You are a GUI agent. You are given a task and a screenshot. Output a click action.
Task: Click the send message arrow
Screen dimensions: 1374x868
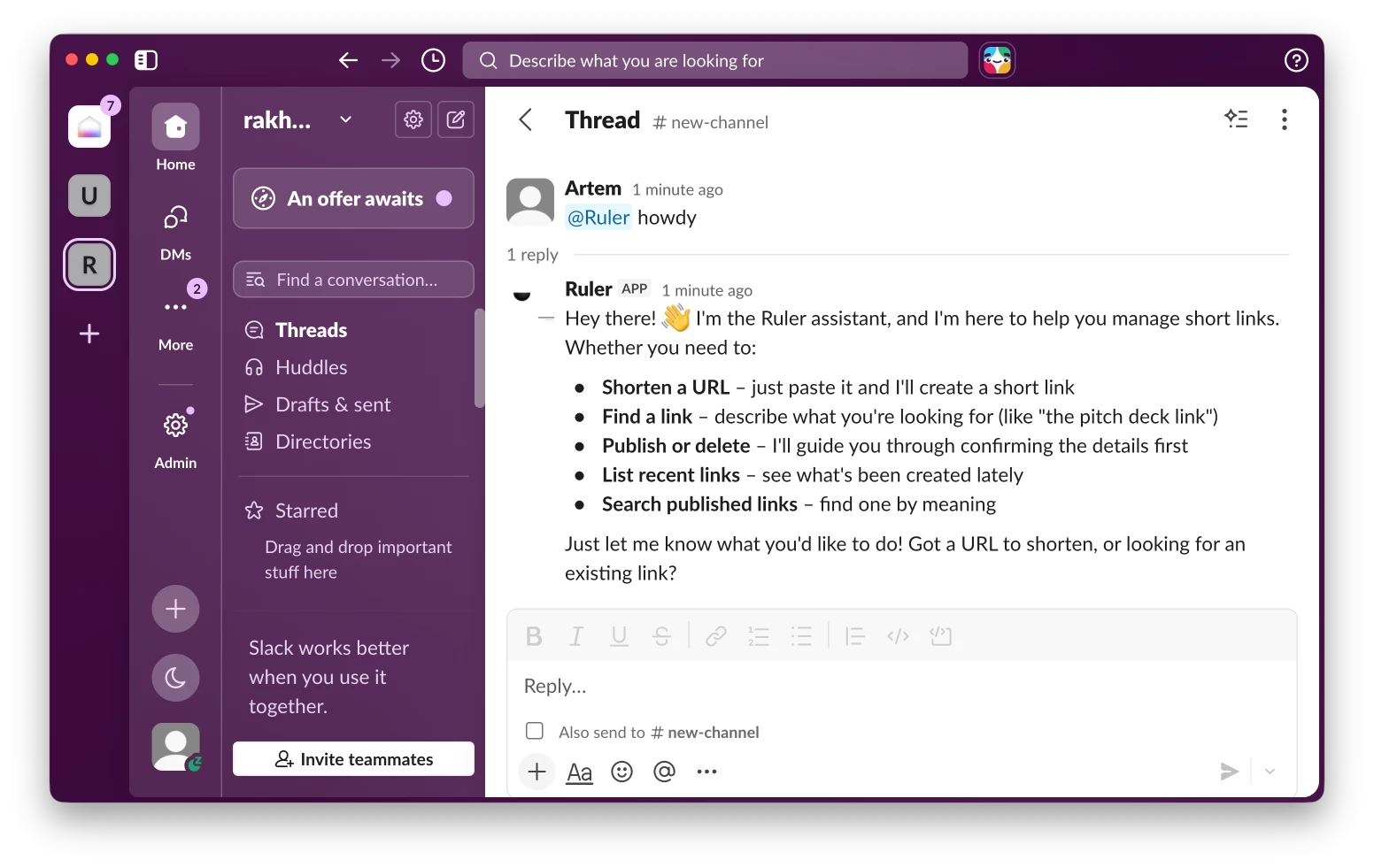(x=1229, y=772)
